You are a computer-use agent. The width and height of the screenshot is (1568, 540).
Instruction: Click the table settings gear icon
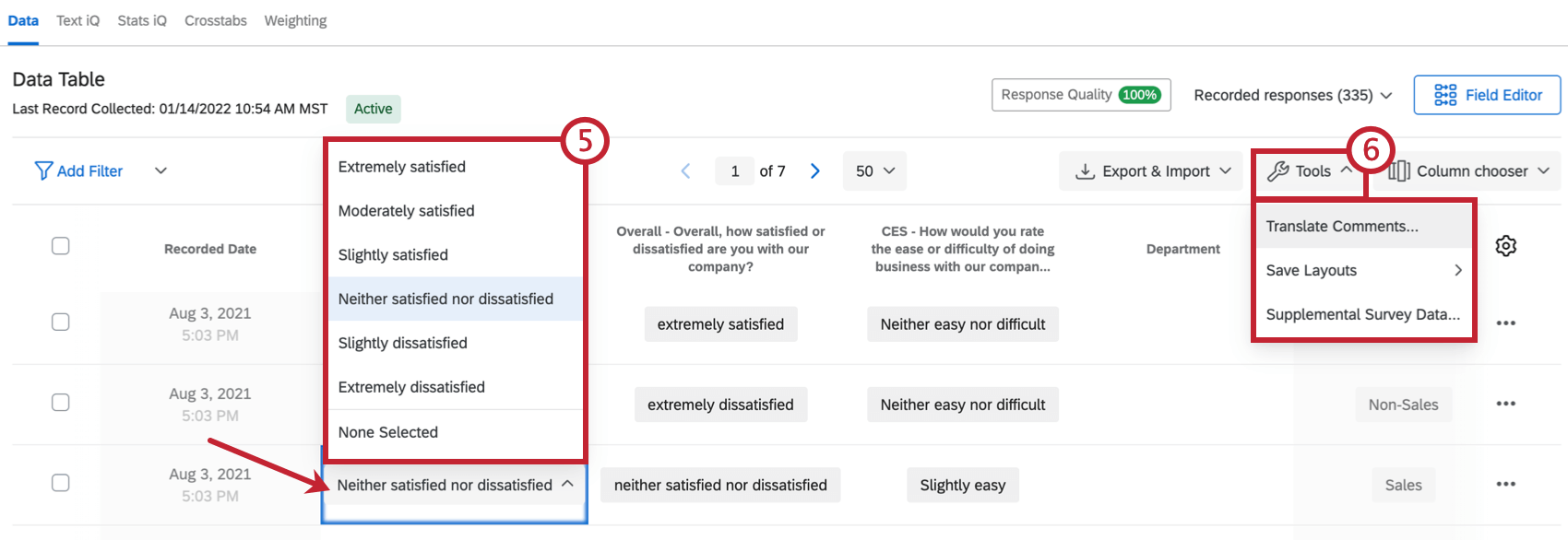(x=1505, y=246)
